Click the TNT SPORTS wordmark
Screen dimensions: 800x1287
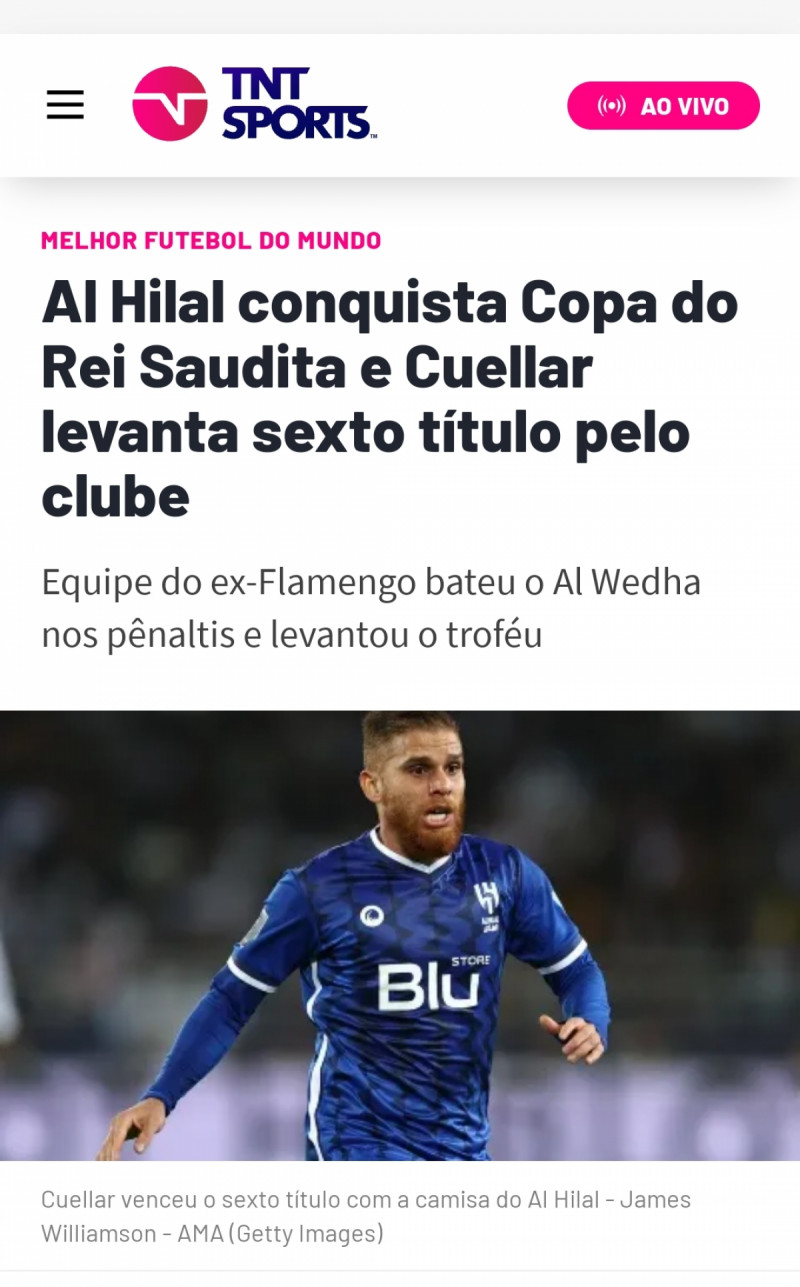tap(297, 104)
